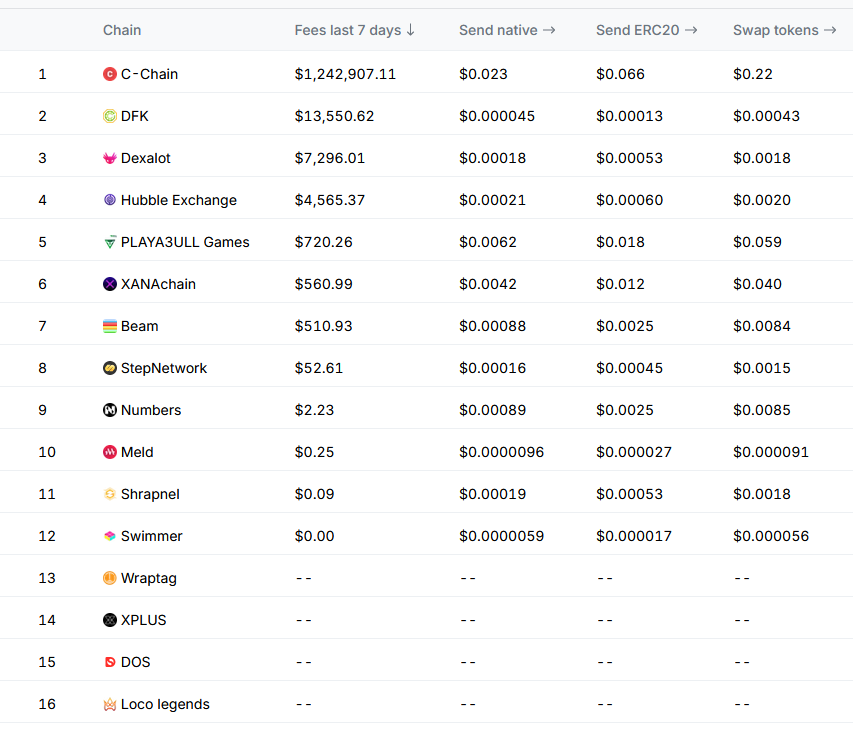Click the XANAchain logo icon

(110, 284)
